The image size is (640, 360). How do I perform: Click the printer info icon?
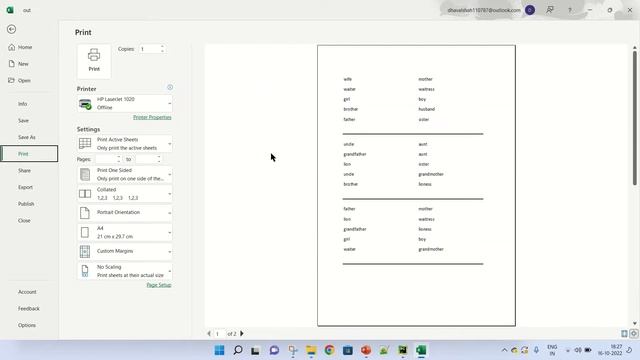[x=170, y=87]
